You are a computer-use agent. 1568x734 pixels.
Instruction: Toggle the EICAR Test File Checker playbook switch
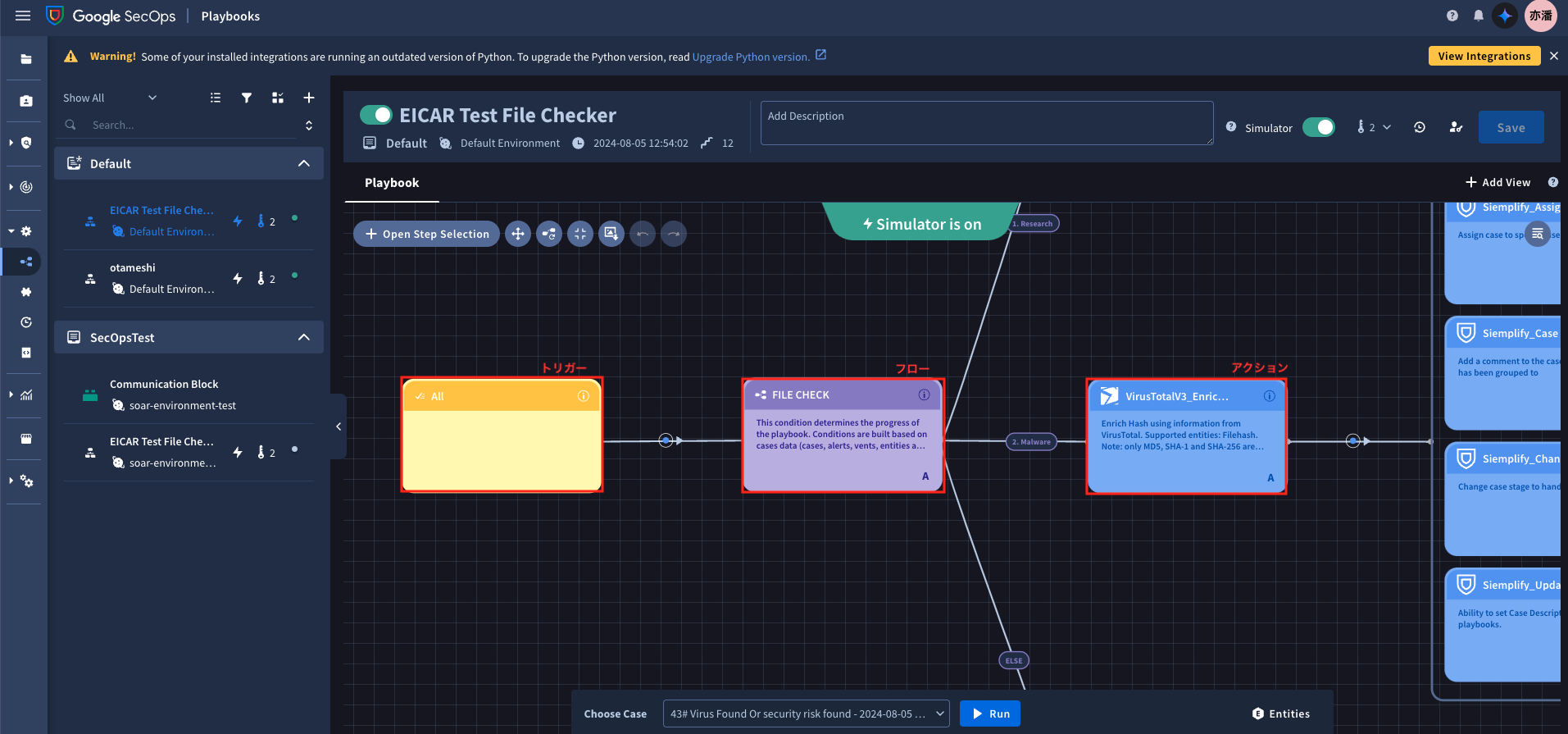coord(376,115)
